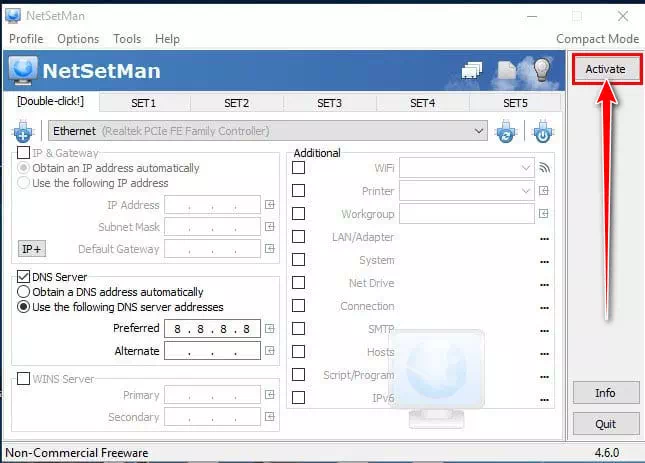
Task: Click get-current icon beside WINS Secondary
Action: click(x=269, y=417)
